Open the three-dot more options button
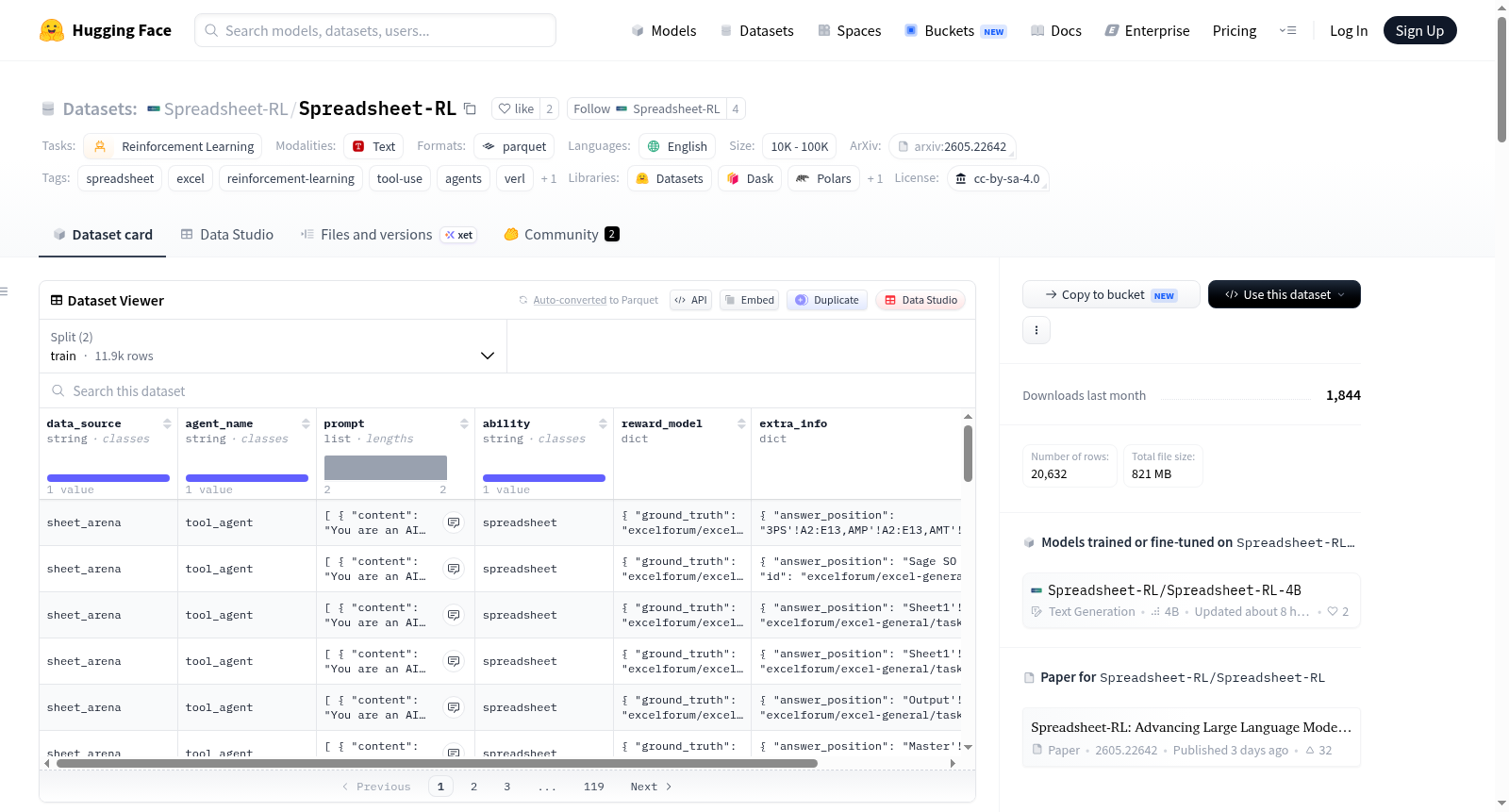Screen dimensions: 1509x812 coord(1036,330)
